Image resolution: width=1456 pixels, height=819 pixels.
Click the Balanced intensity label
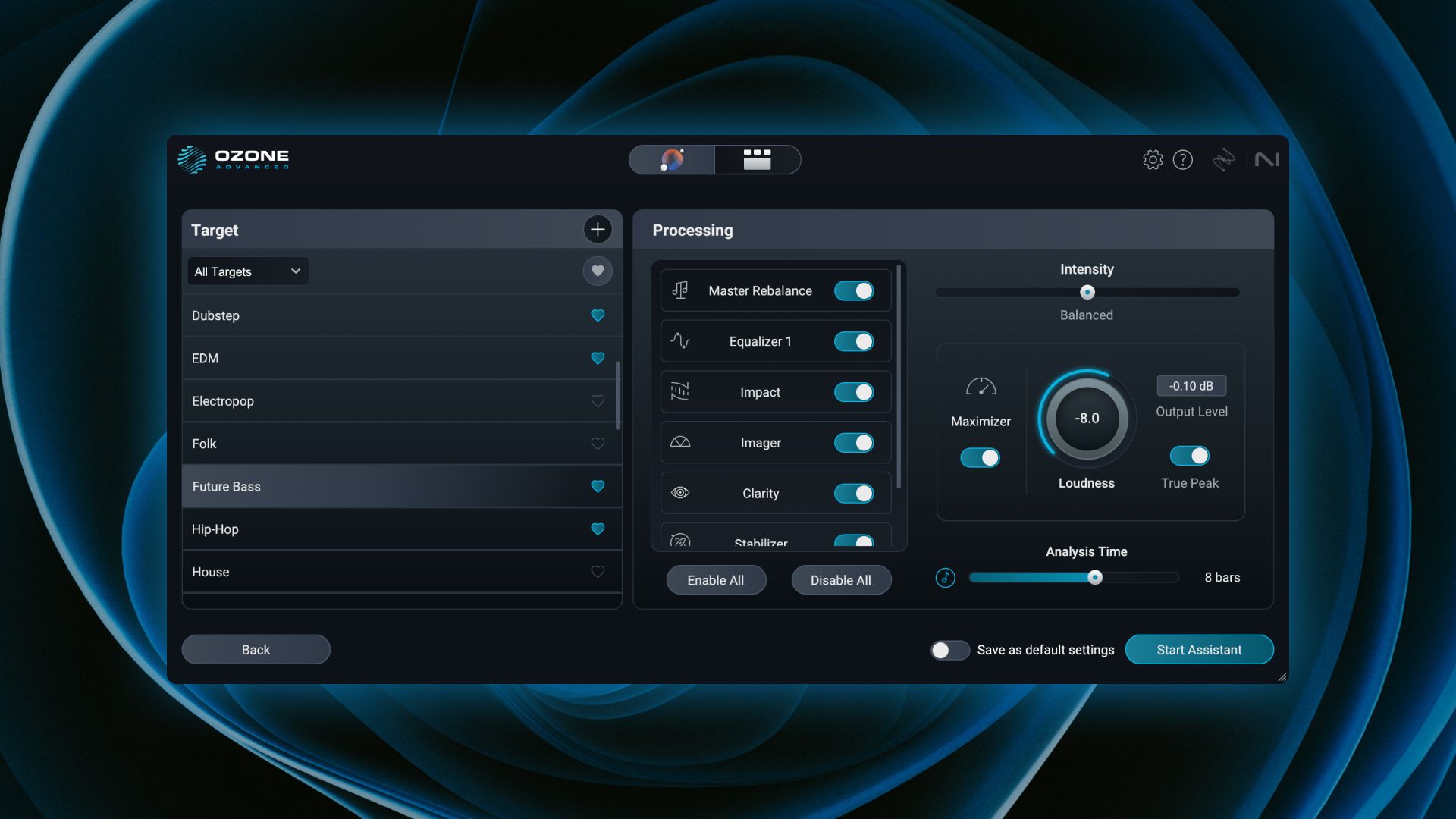click(1087, 315)
